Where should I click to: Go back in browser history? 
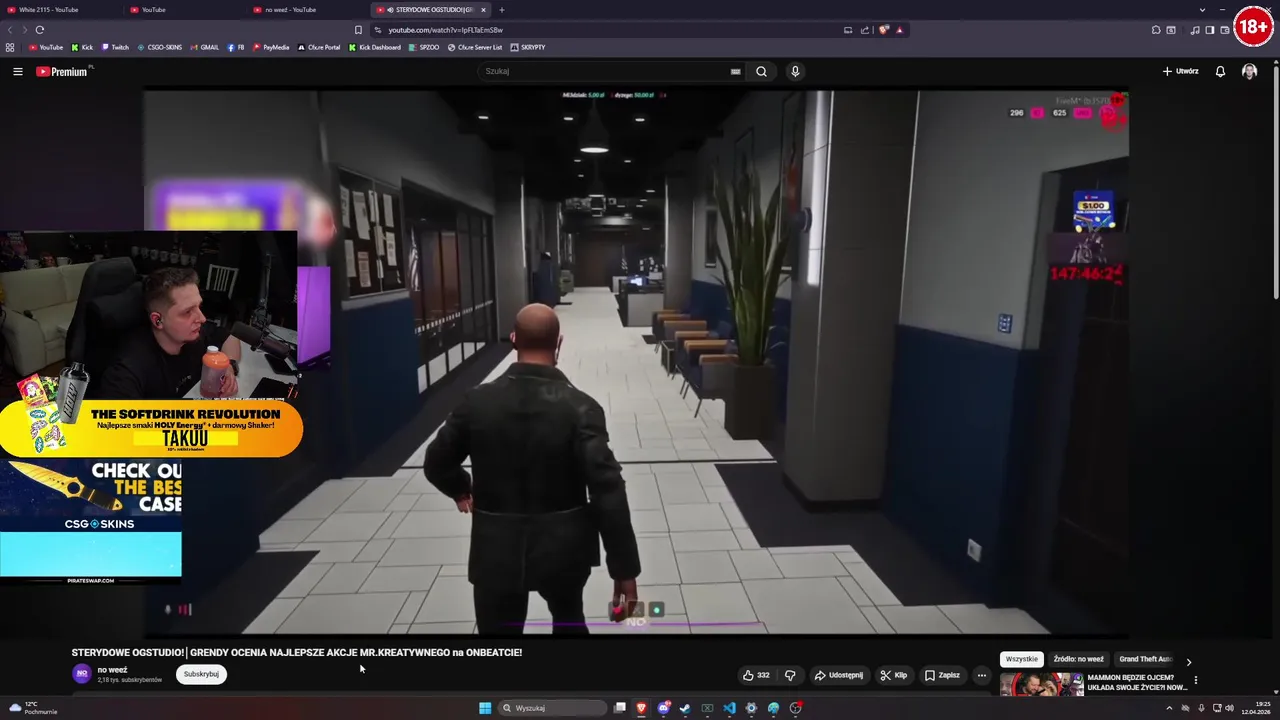(x=10, y=30)
